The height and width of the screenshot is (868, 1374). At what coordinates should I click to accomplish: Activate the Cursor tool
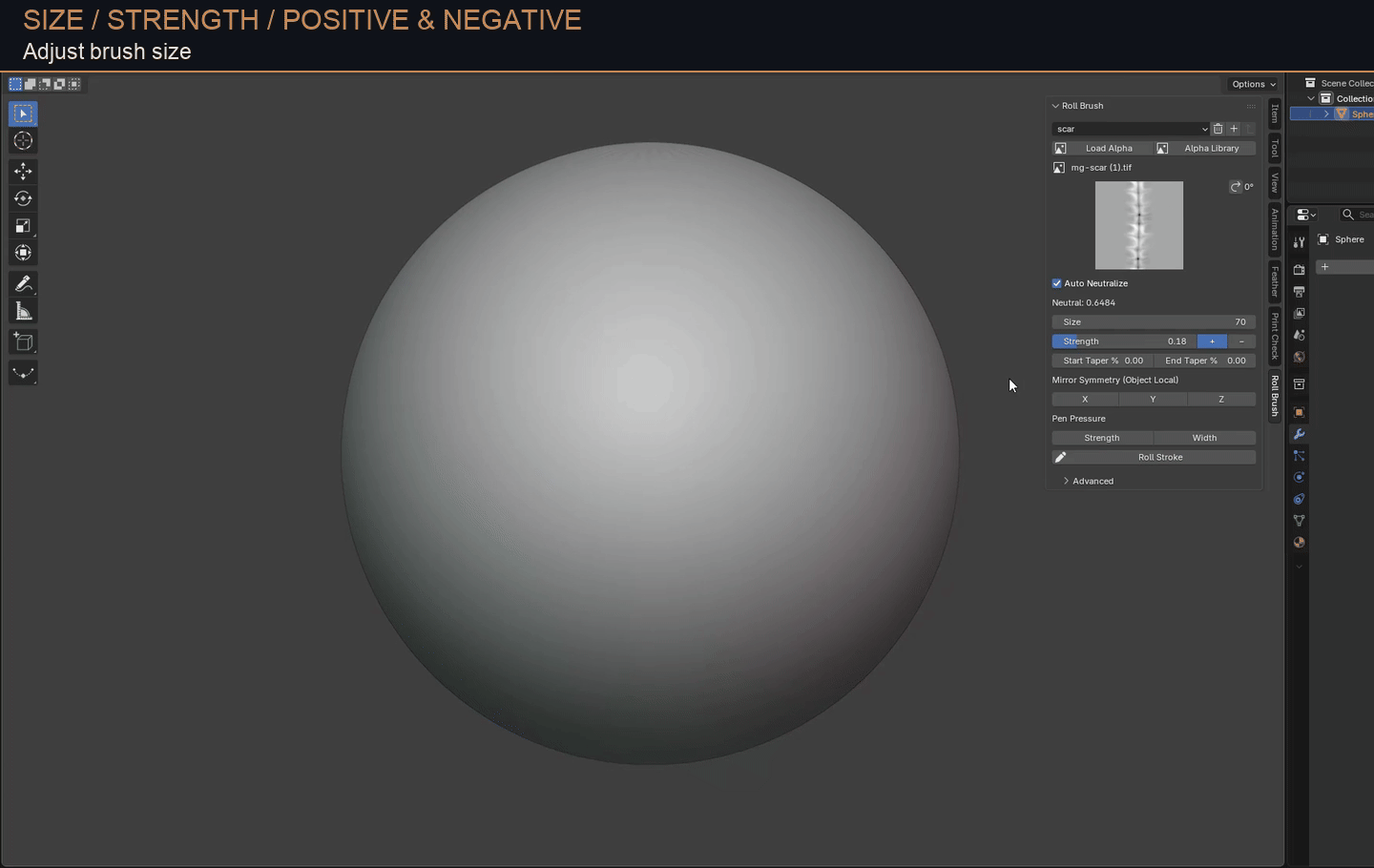point(23,141)
